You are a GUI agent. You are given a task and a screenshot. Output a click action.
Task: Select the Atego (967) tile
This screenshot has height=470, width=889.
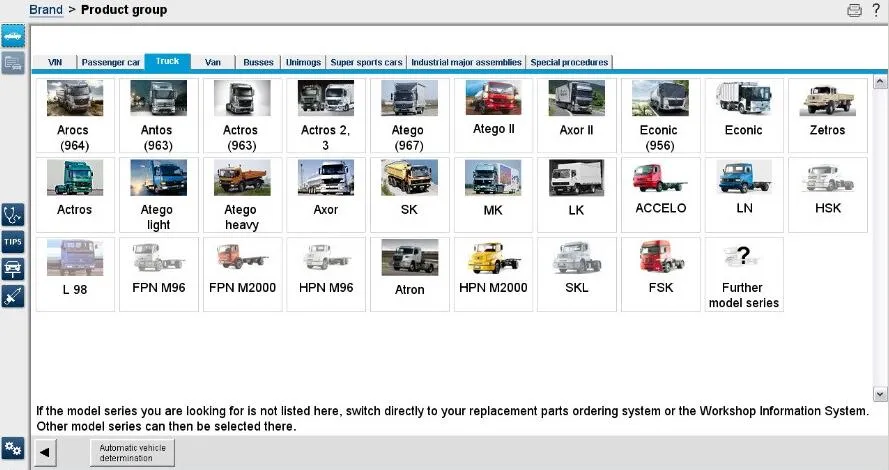[409, 116]
